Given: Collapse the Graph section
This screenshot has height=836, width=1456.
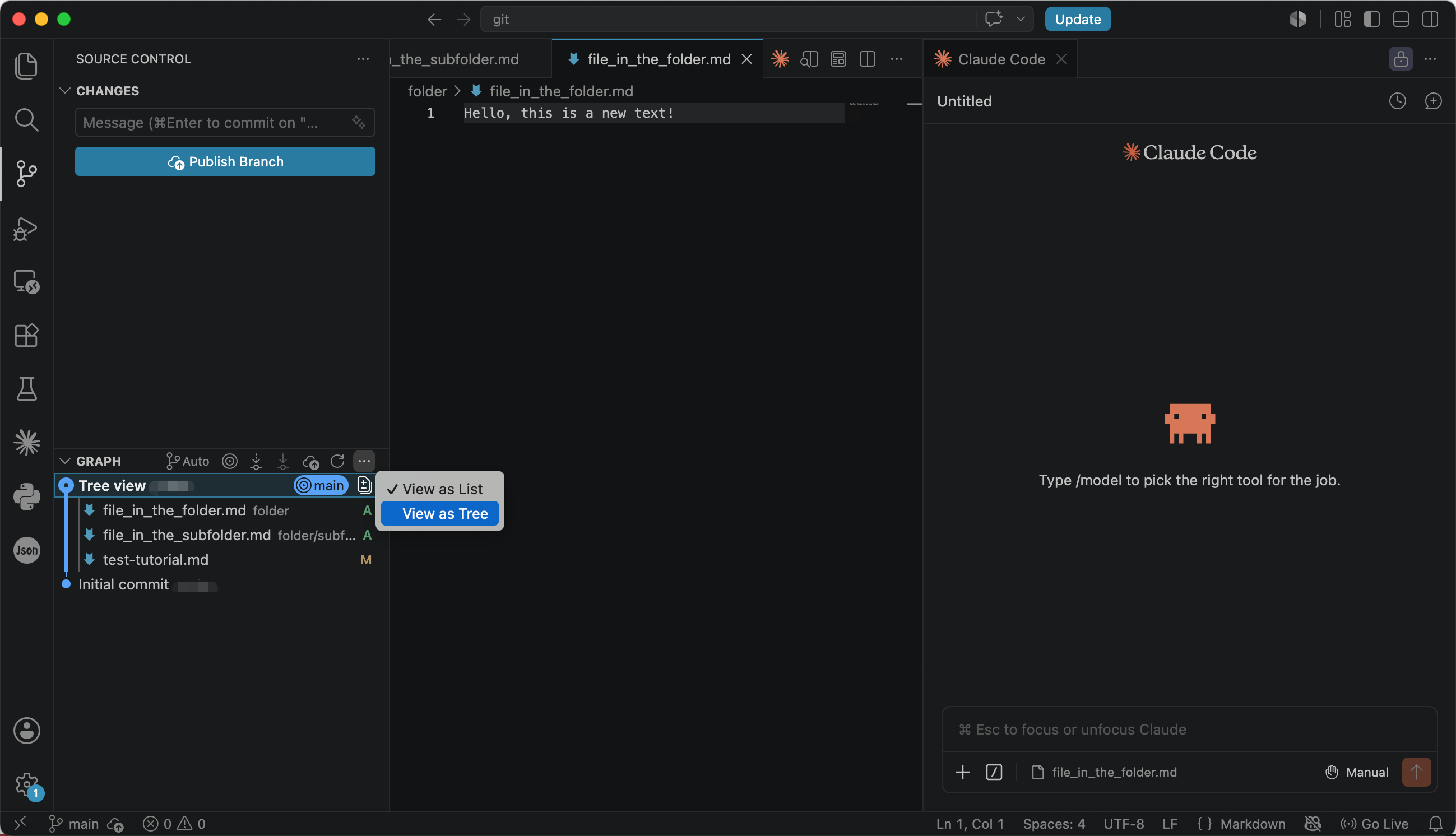Looking at the screenshot, I should point(65,461).
